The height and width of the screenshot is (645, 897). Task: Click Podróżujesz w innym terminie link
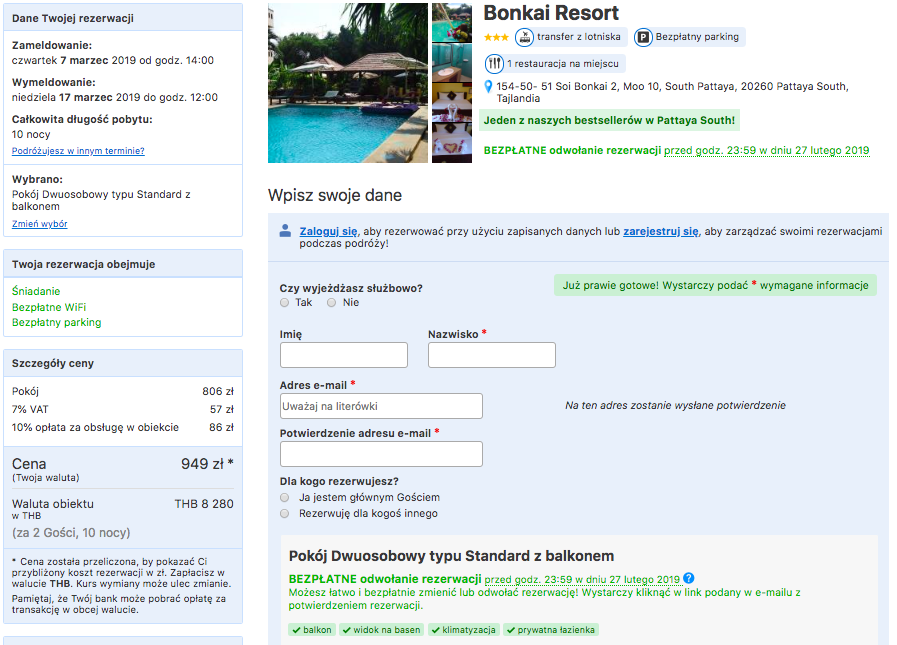tap(78, 151)
